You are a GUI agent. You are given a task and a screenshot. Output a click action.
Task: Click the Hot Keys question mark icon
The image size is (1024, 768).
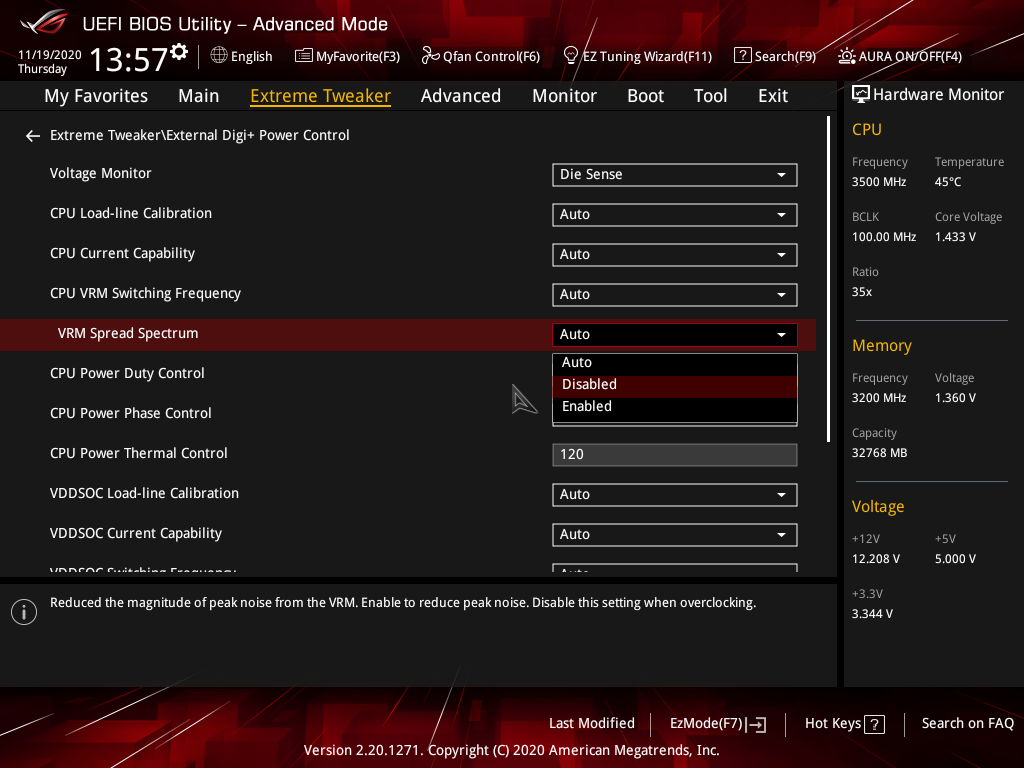[874, 724]
